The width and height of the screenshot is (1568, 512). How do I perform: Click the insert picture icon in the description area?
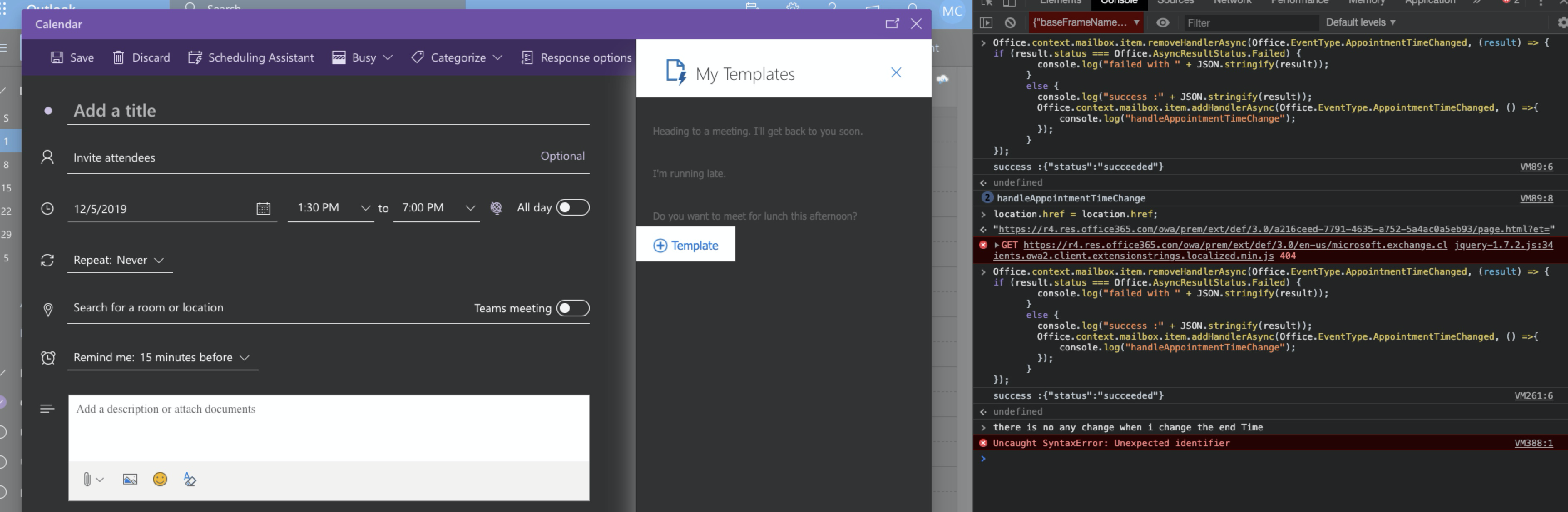point(130,479)
